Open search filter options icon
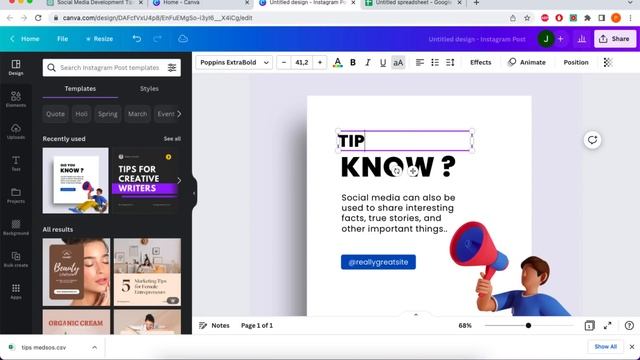 tap(172, 68)
